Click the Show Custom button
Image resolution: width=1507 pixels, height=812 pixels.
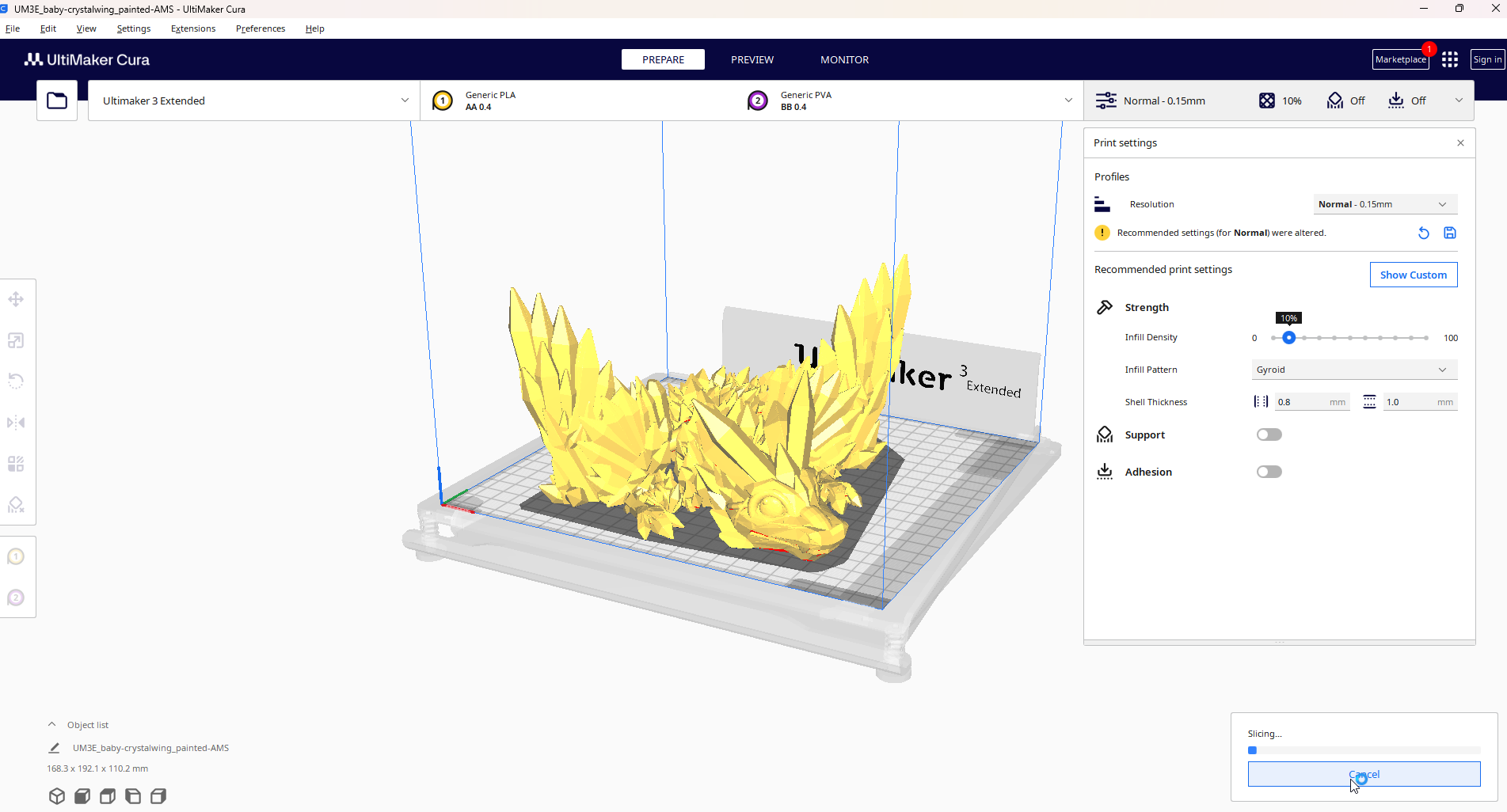(x=1414, y=275)
